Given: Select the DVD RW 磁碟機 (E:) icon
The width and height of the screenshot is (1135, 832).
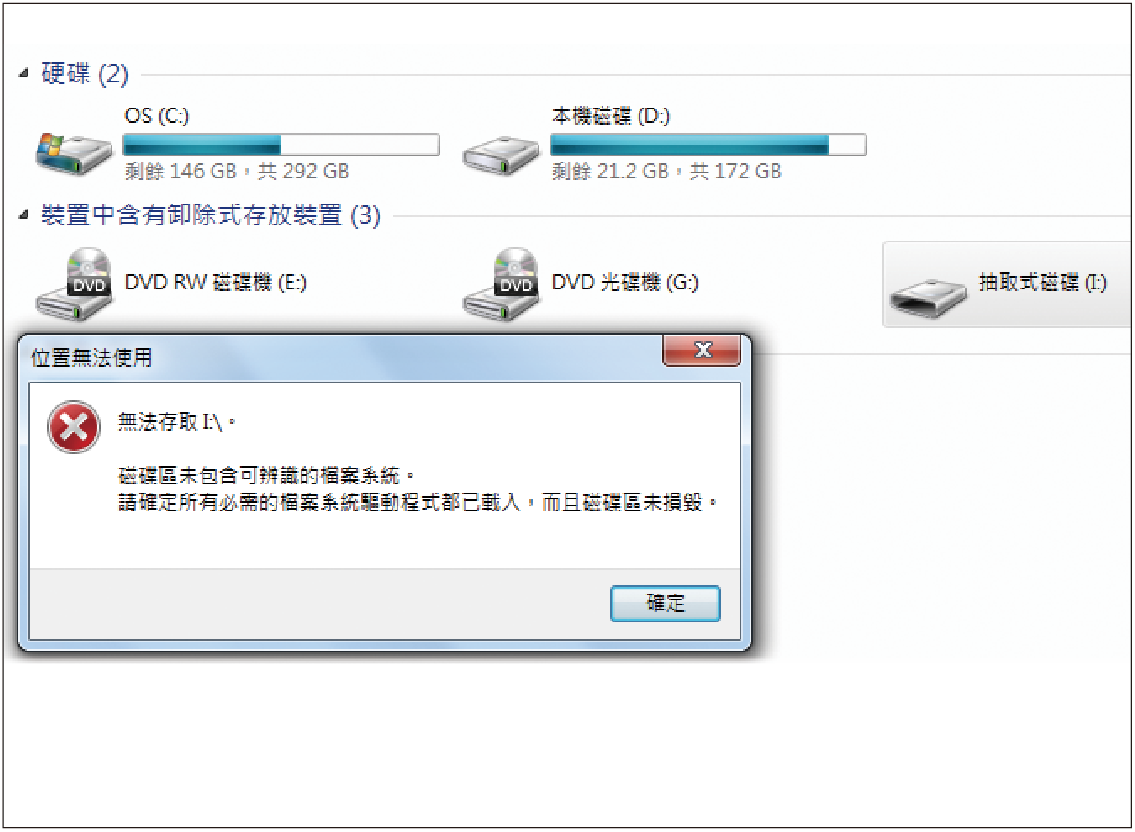Looking at the screenshot, I should pos(74,284).
